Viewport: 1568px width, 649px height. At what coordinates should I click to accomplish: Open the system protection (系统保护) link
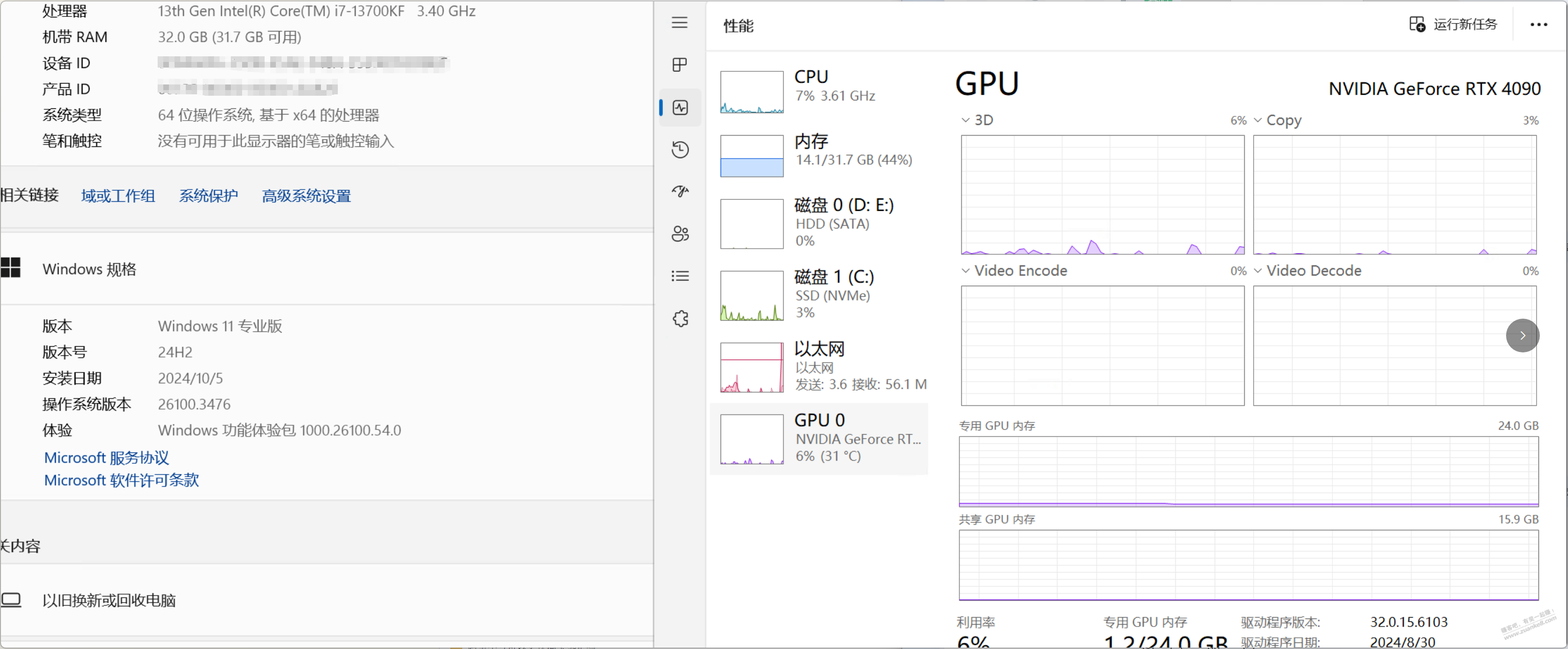tap(208, 196)
